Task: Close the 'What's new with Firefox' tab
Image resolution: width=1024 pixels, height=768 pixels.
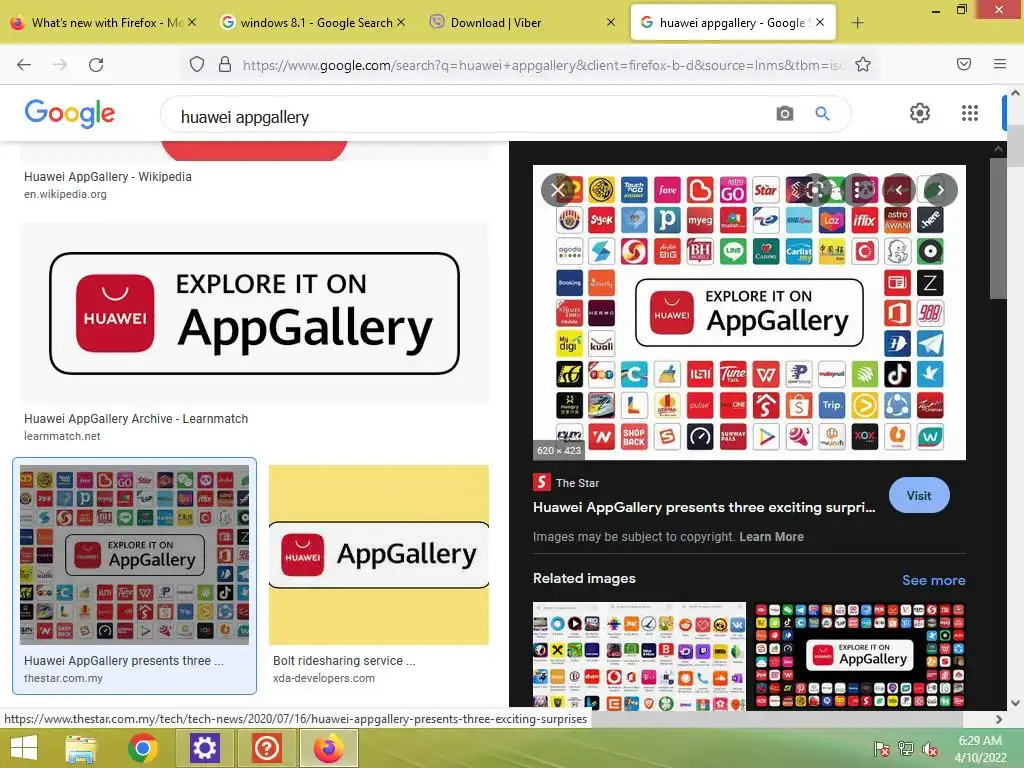Action: tap(192, 22)
